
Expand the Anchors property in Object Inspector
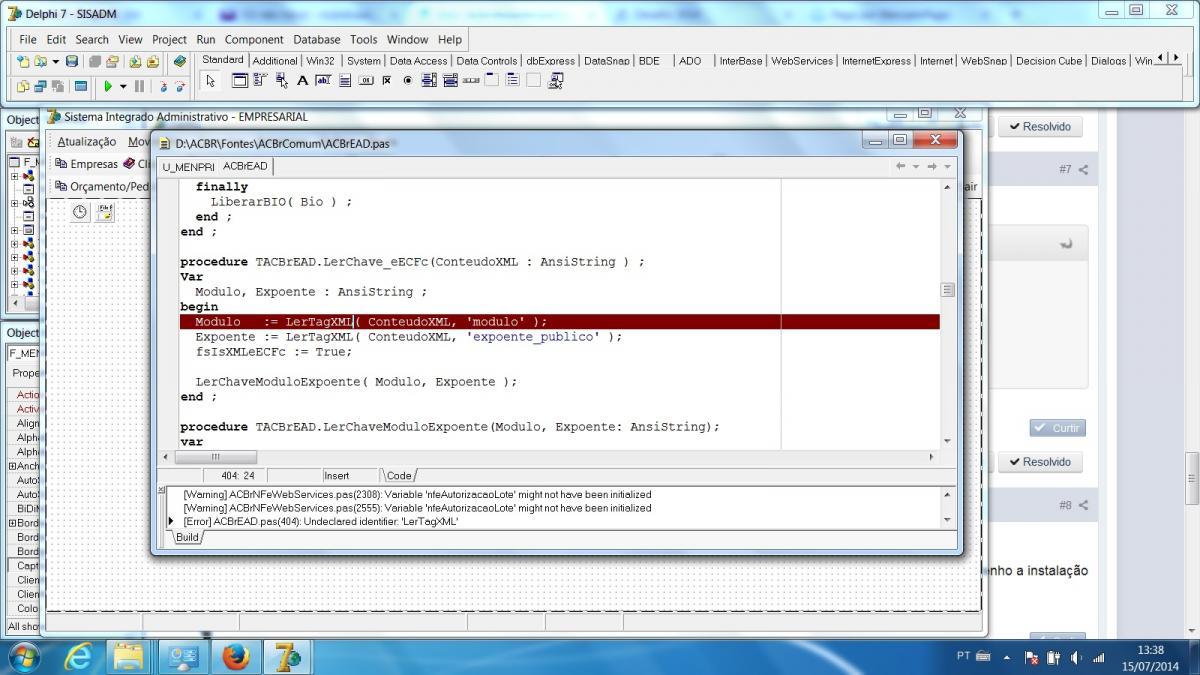pos(12,465)
